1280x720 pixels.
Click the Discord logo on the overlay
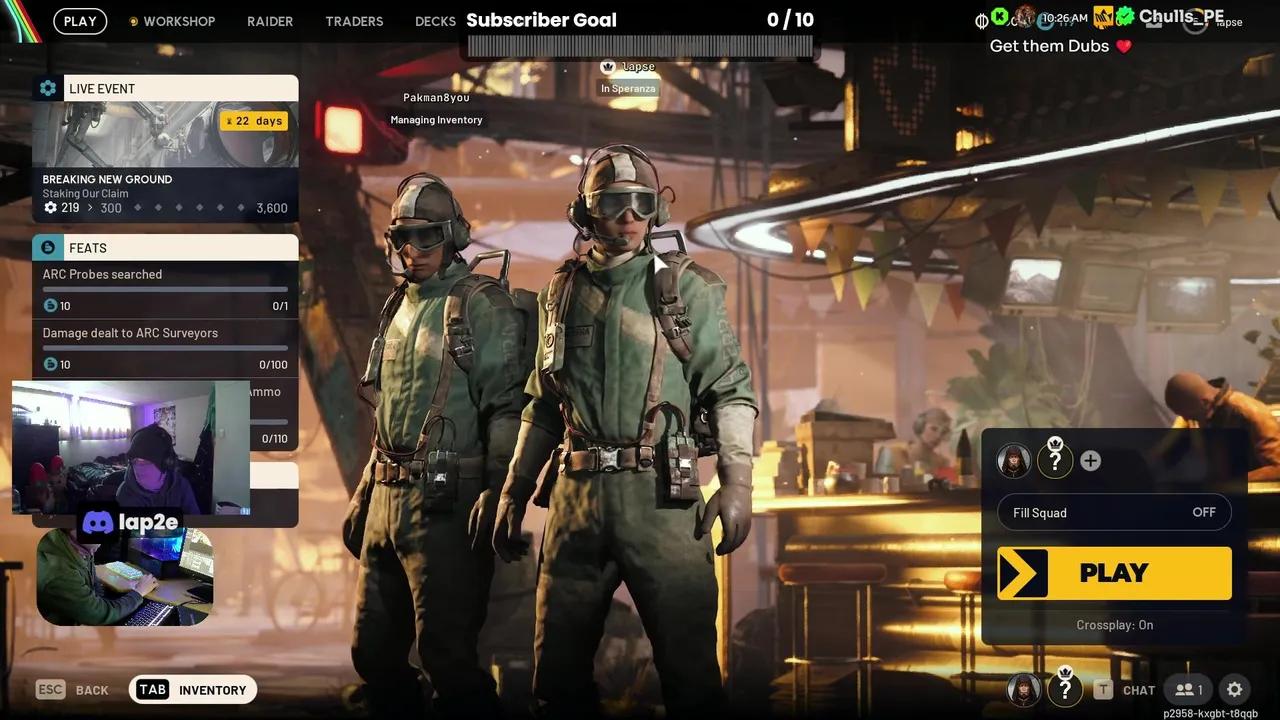[x=97, y=522]
